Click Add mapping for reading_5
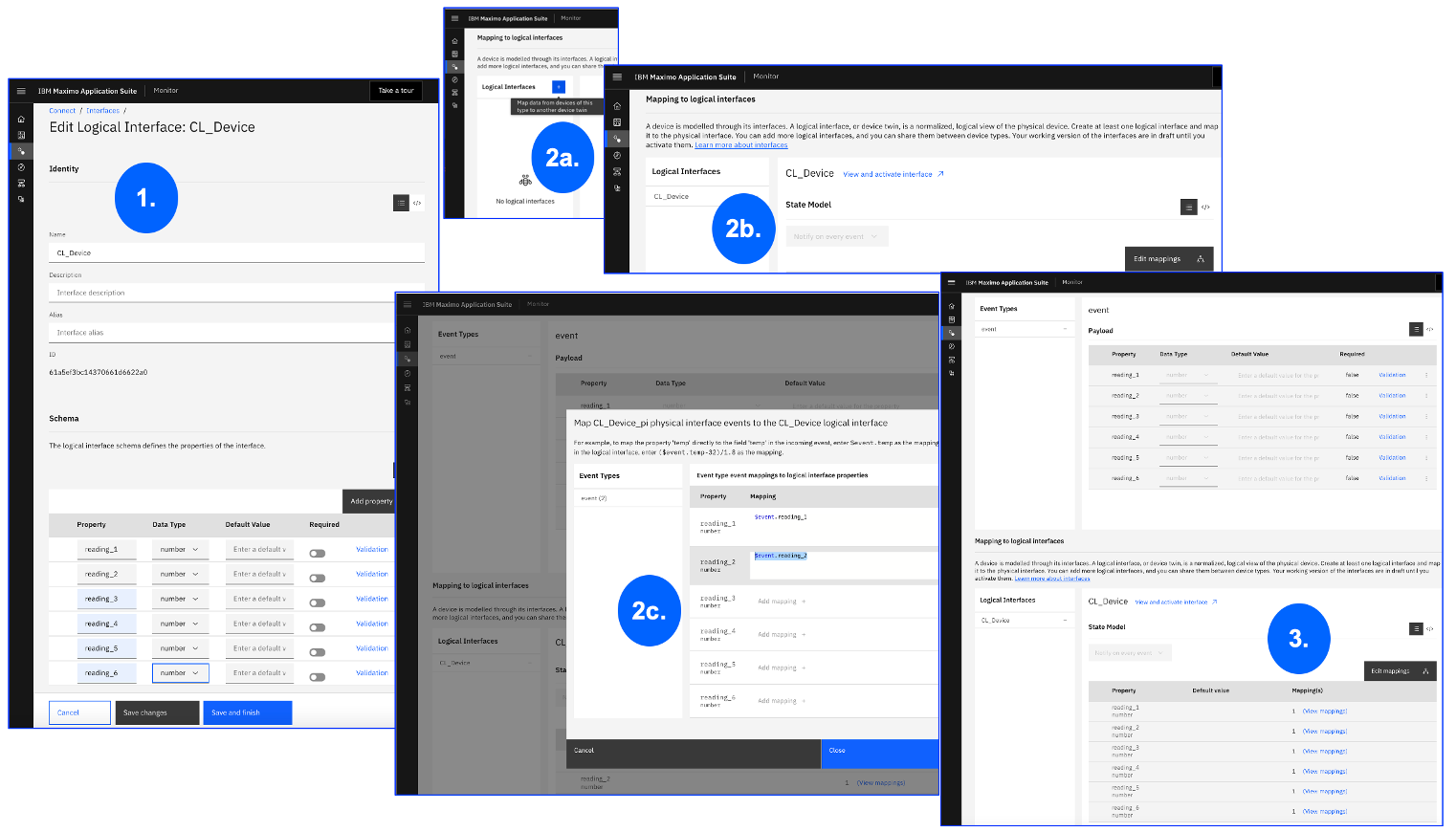This screenshot has width=1456, height=832. 782,668
